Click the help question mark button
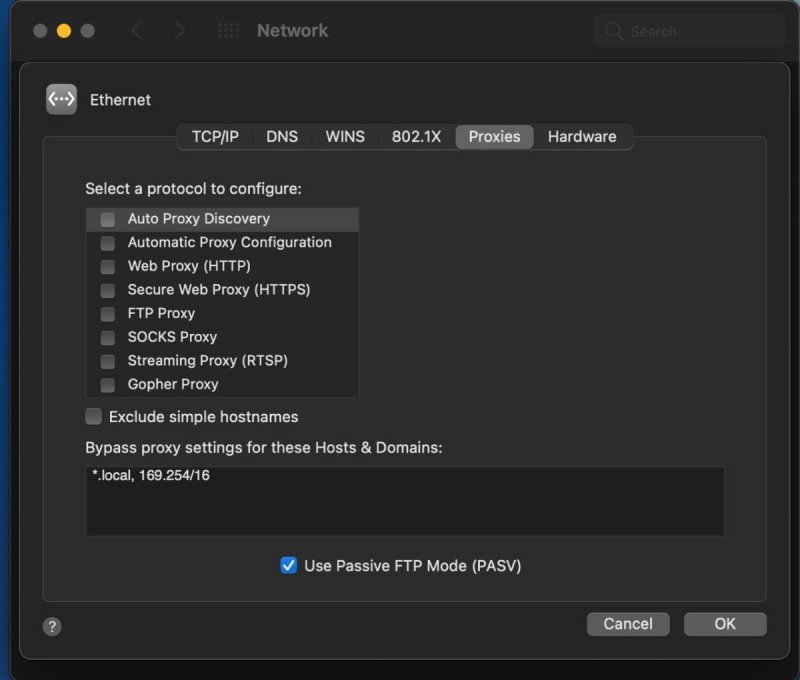Image resolution: width=800 pixels, height=680 pixels. pyautogui.click(x=53, y=626)
